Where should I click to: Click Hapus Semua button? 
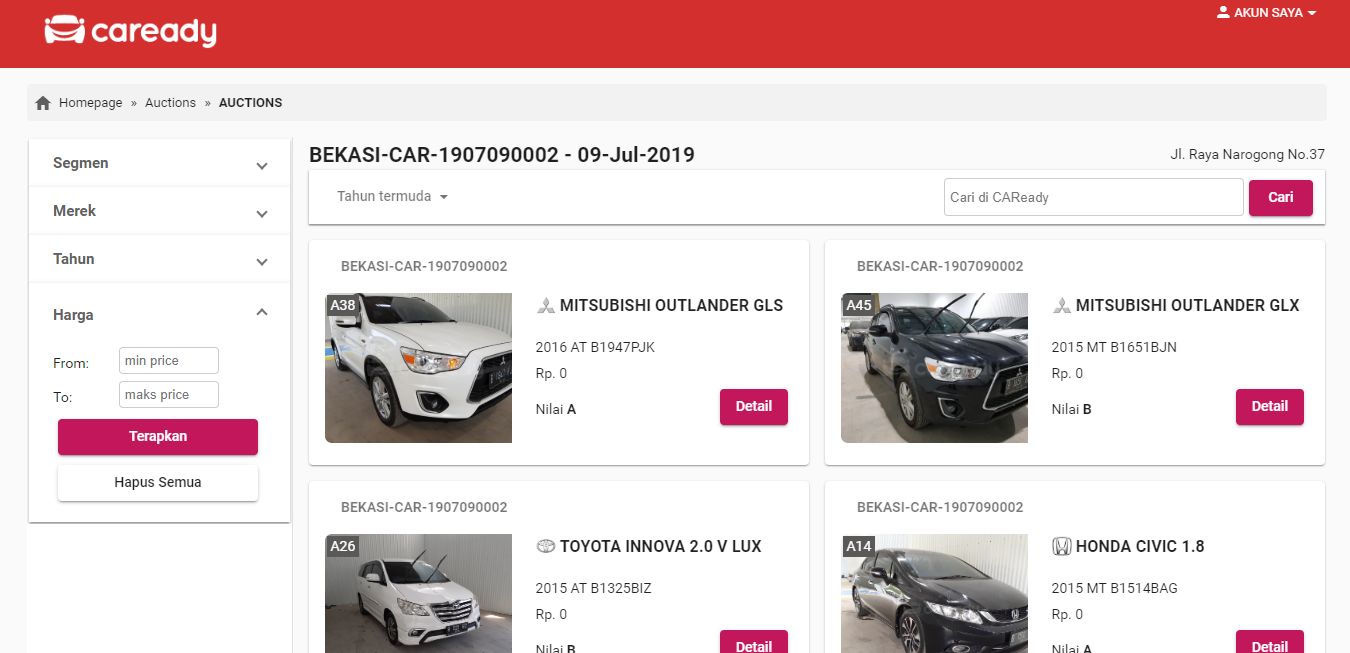point(158,483)
